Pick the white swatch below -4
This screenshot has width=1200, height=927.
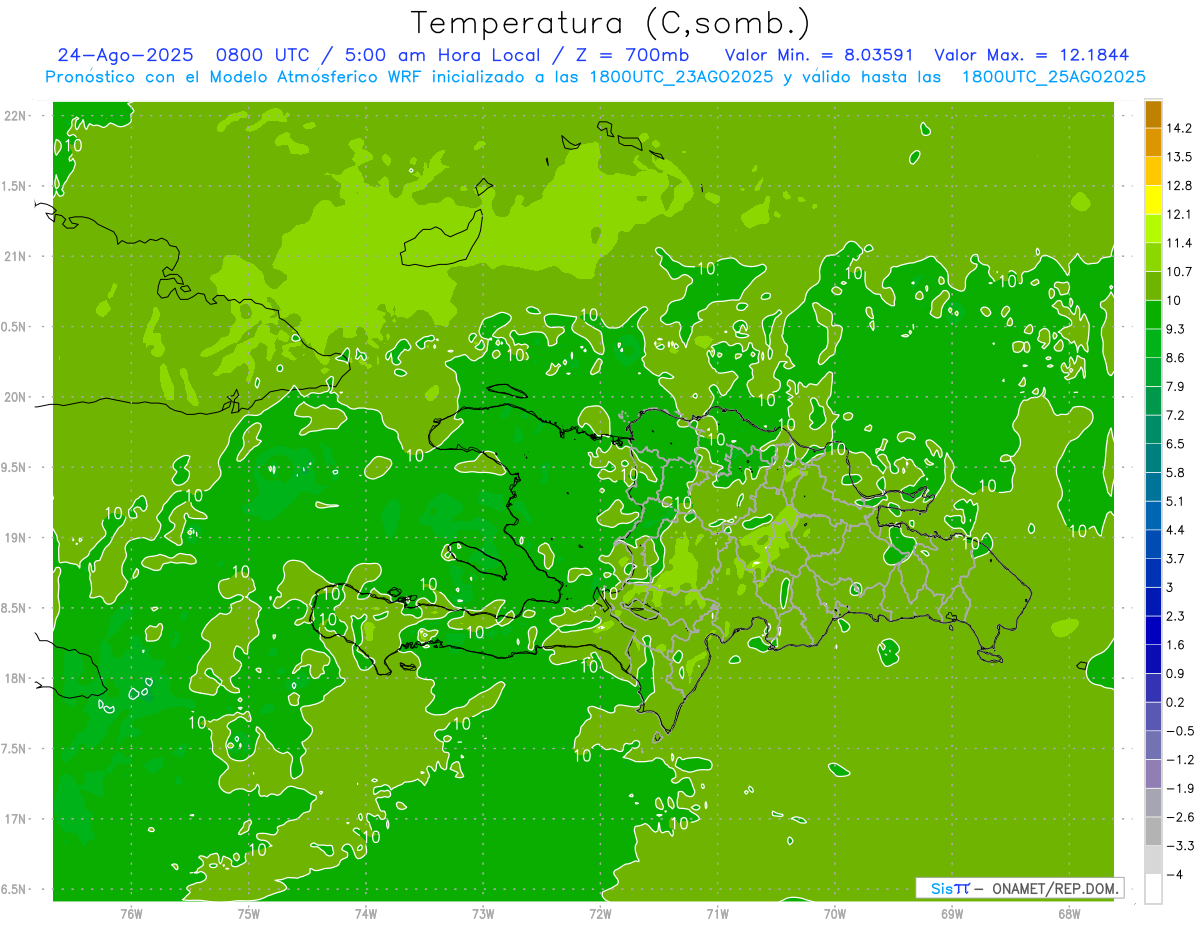1153,889
